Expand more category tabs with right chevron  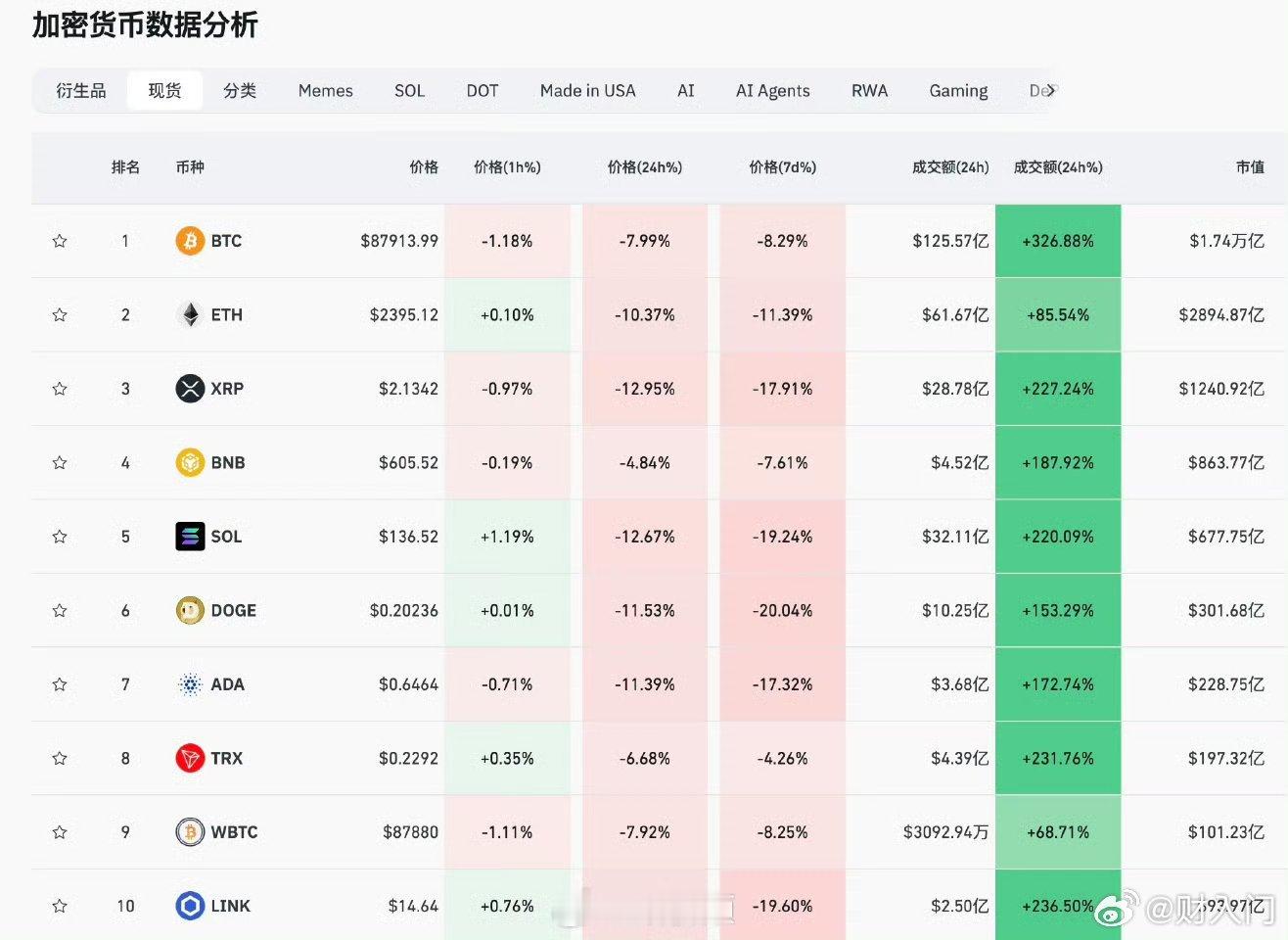coord(1050,91)
